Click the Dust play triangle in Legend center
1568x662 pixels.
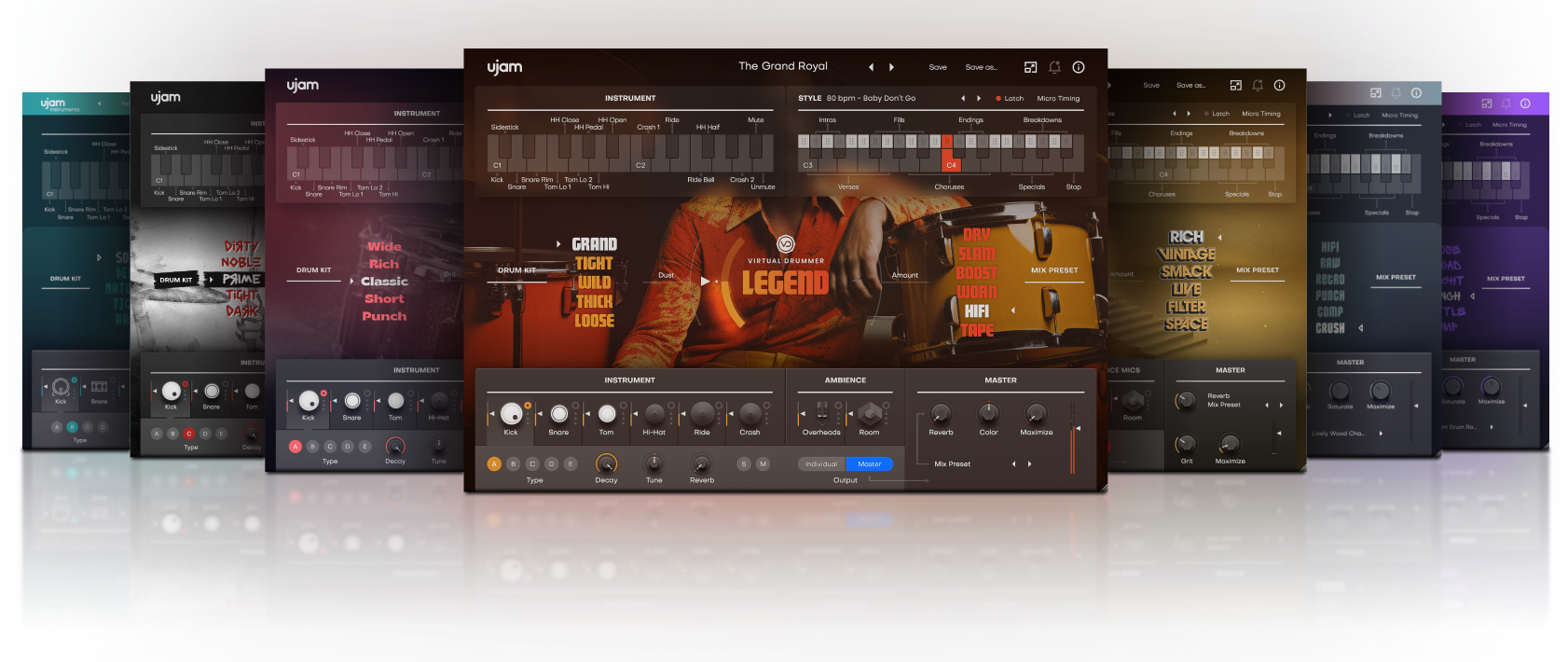[706, 281]
